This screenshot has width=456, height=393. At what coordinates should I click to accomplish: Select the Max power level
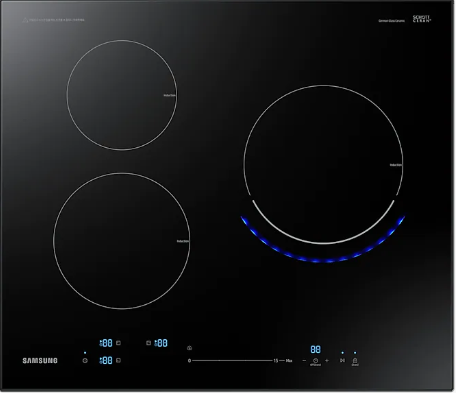289,361
